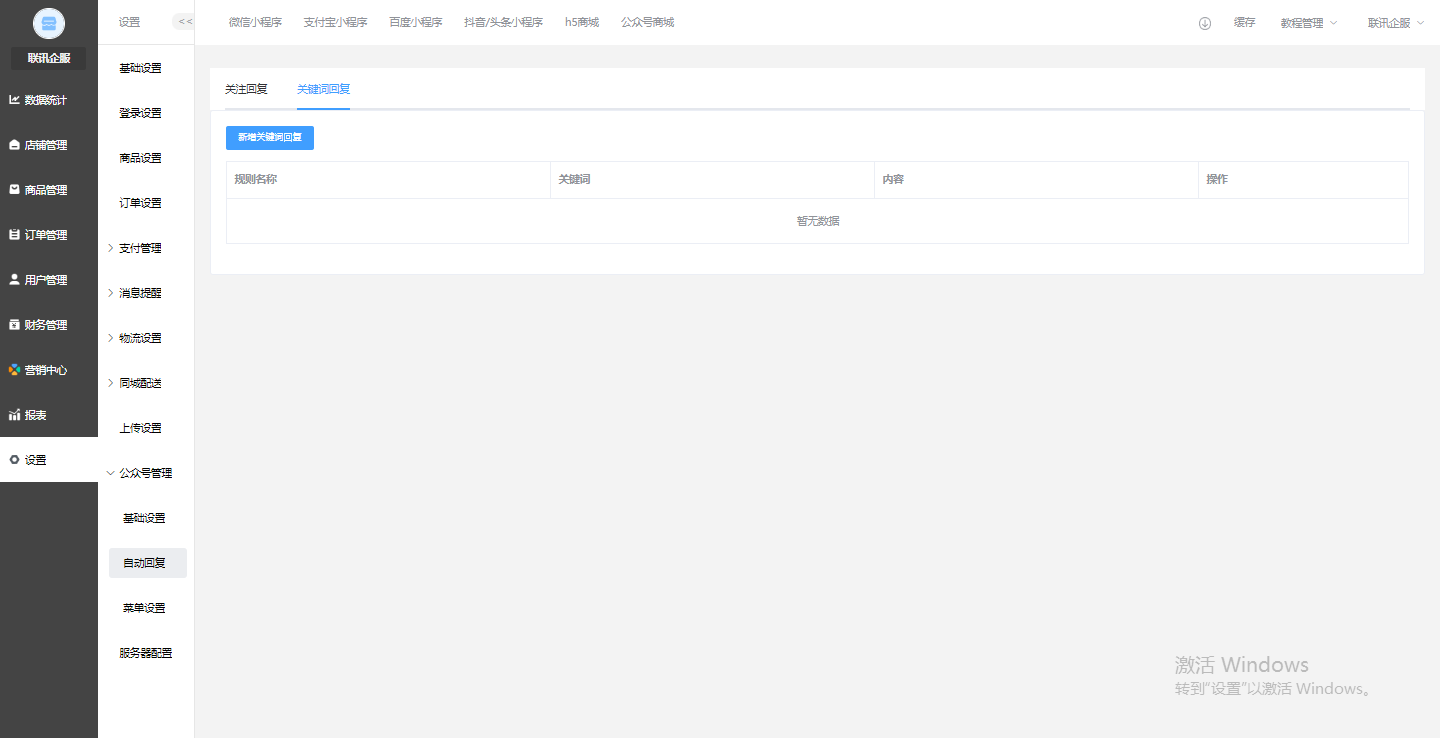Click the 财务管理 wallet icon

tap(14, 325)
